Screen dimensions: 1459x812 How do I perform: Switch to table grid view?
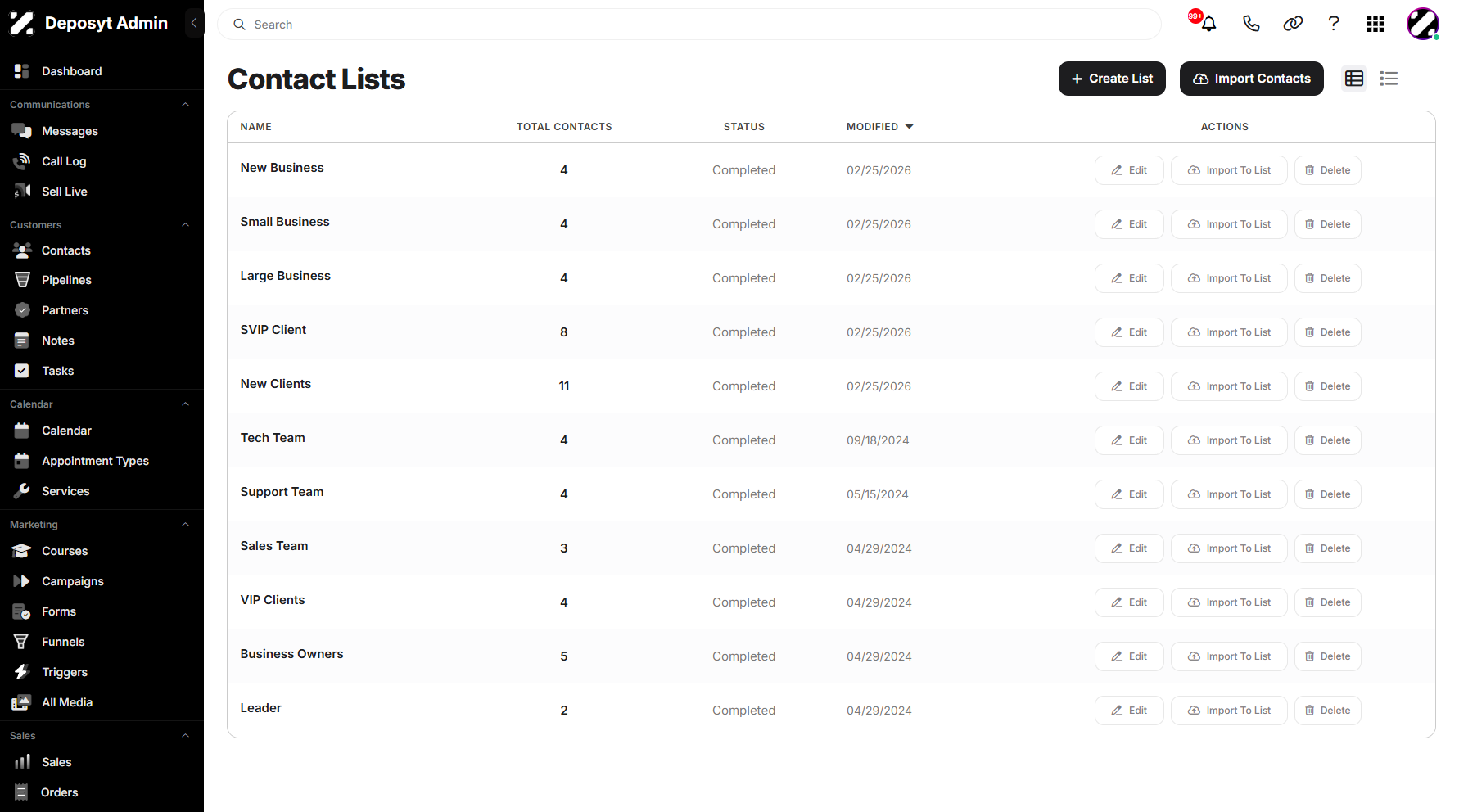[1354, 79]
